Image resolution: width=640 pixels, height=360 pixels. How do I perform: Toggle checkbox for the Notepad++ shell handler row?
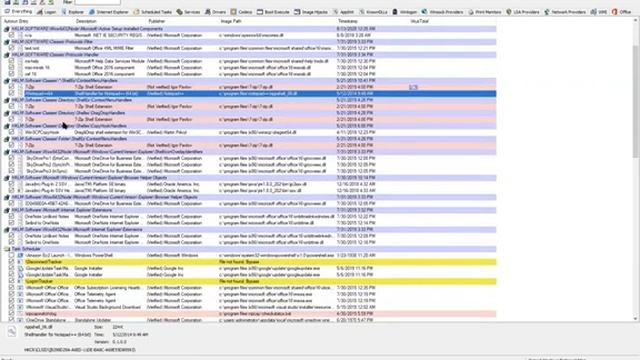11,93
